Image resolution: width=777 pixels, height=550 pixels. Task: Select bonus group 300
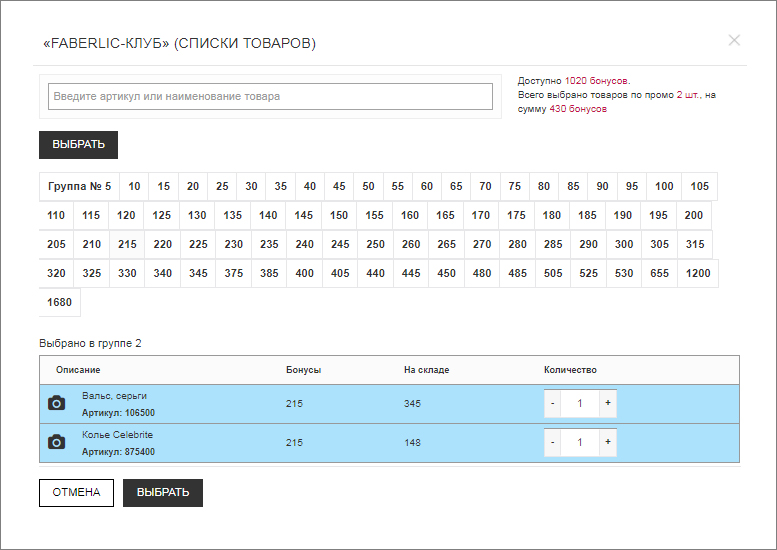(x=624, y=244)
